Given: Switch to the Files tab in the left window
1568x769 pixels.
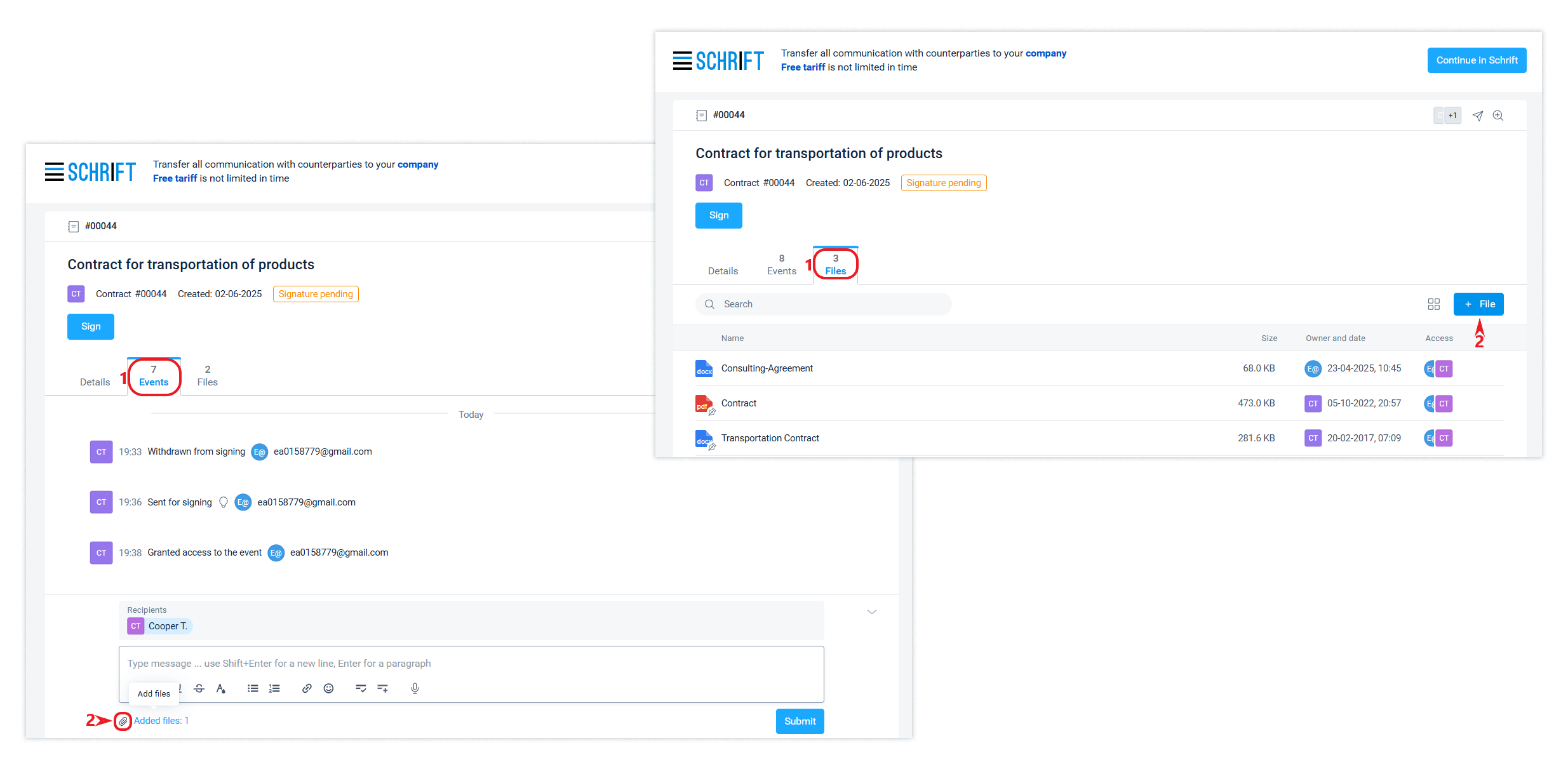Looking at the screenshot, I should click(x=207, y=376).
